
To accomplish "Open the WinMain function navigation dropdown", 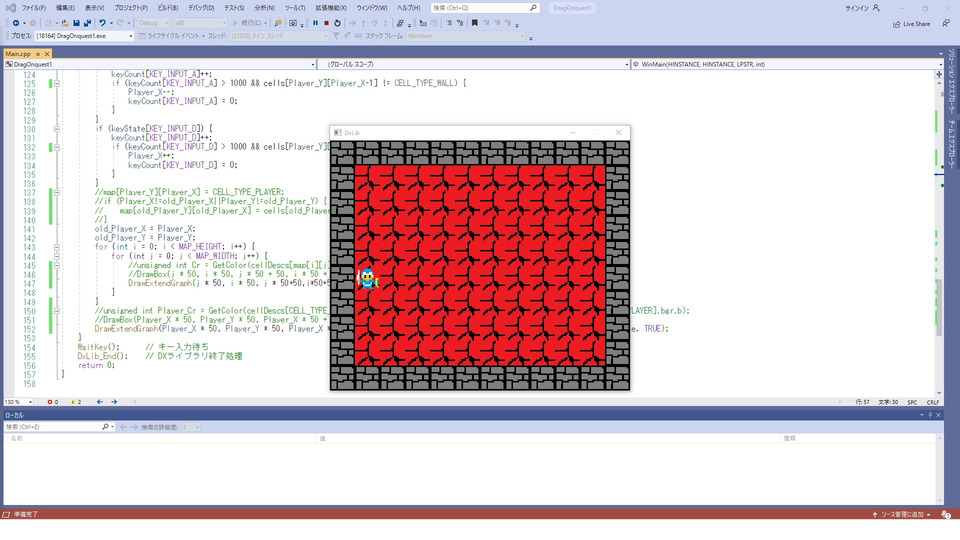I will [x=787, y=64].
